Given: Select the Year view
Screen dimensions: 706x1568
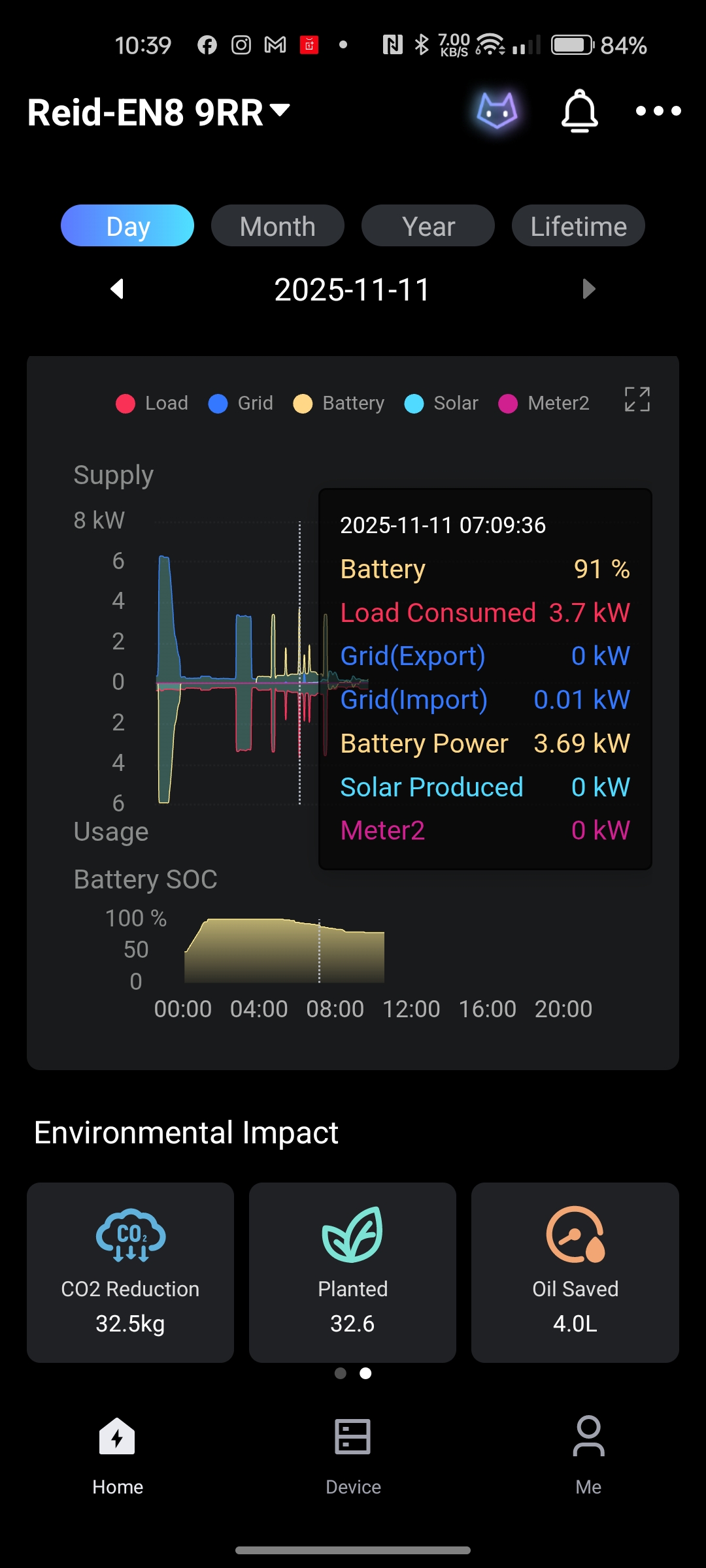Looking at the screenshot, I should click(428, 226).
